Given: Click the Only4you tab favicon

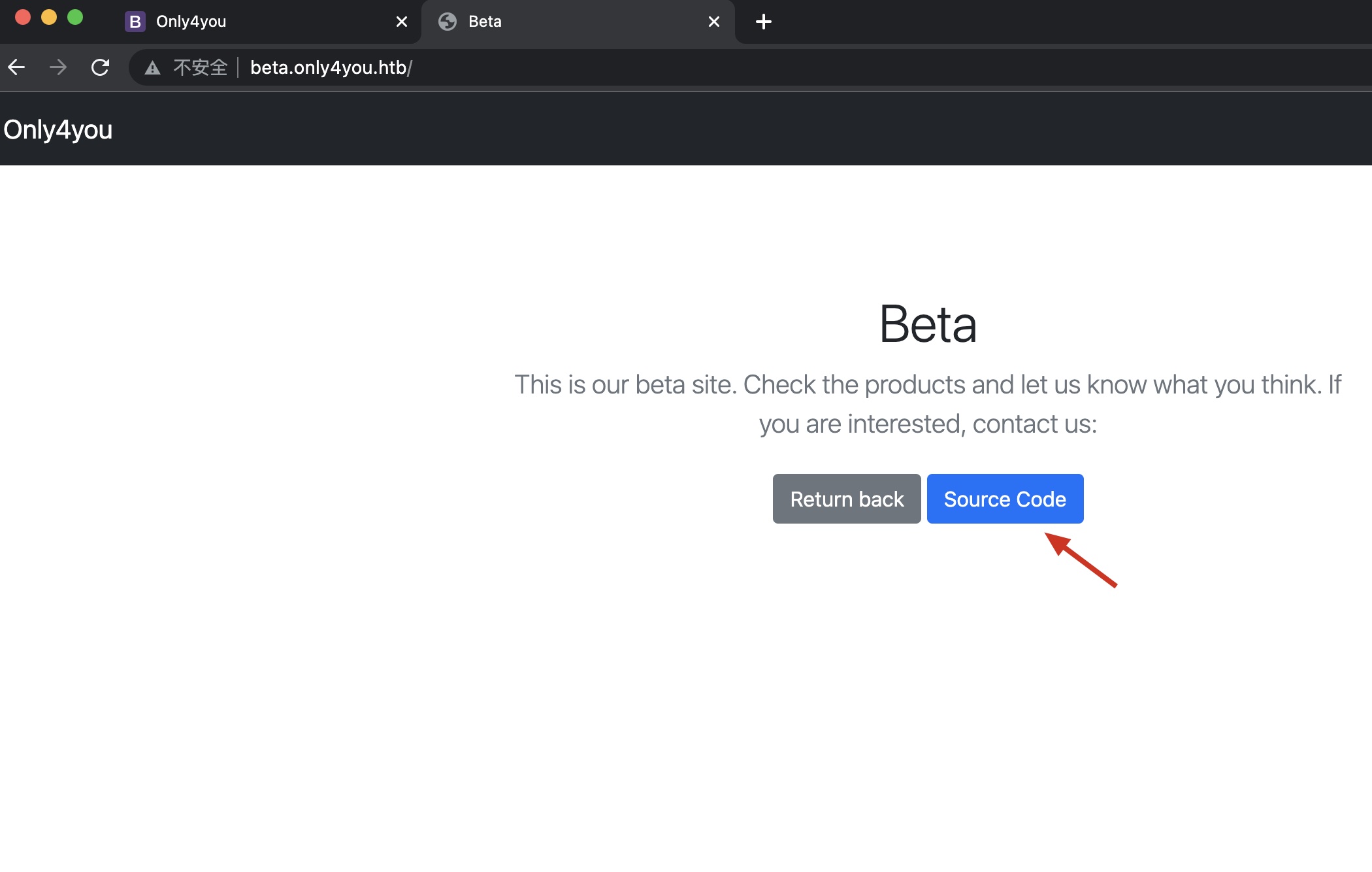Looking at the screenshot, I should [135, 22].
